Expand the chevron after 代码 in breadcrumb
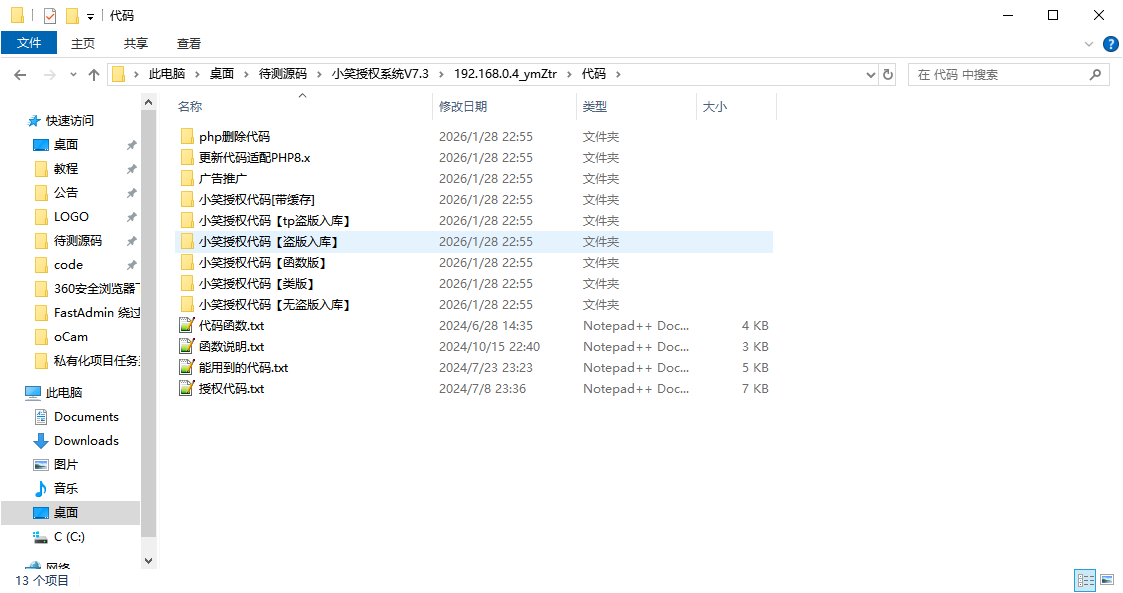 618,74
